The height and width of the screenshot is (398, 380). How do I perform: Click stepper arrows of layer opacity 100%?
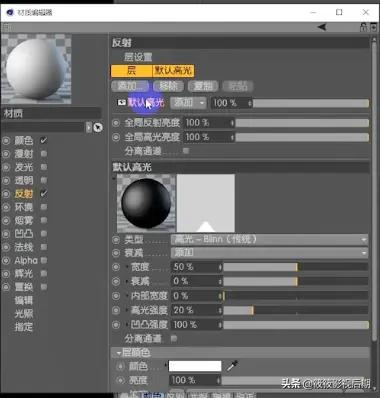(250, 103)
